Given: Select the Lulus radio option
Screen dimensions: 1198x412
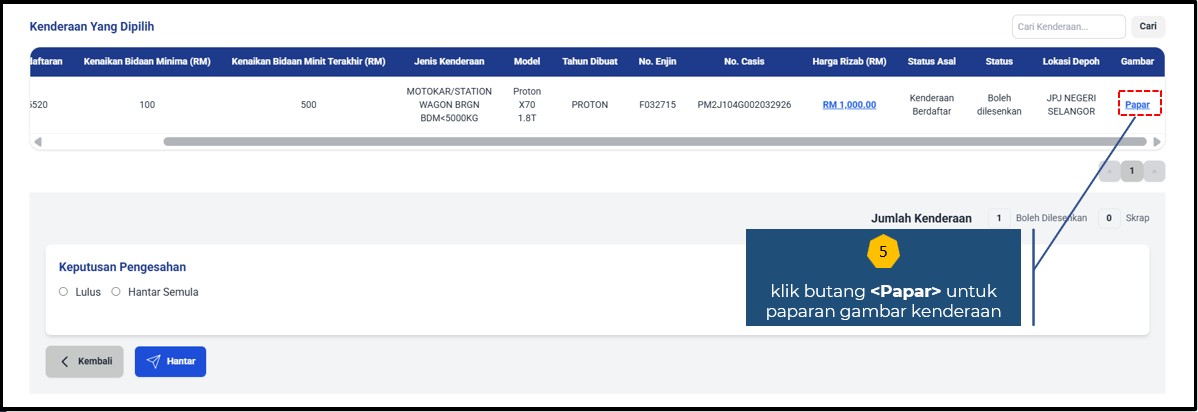Looking at the screenshot, I should [64, 292].
